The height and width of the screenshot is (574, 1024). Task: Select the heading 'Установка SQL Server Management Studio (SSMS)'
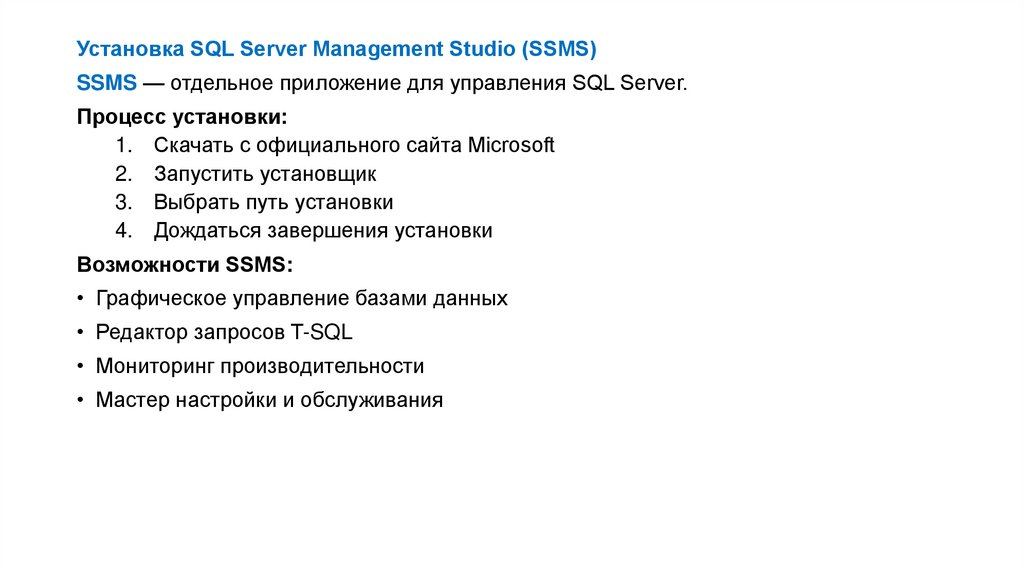[336, 49]
